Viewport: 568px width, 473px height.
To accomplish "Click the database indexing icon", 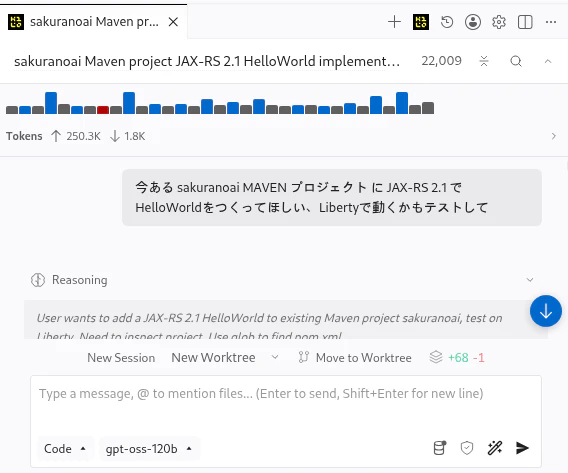I will pos(440,448).
